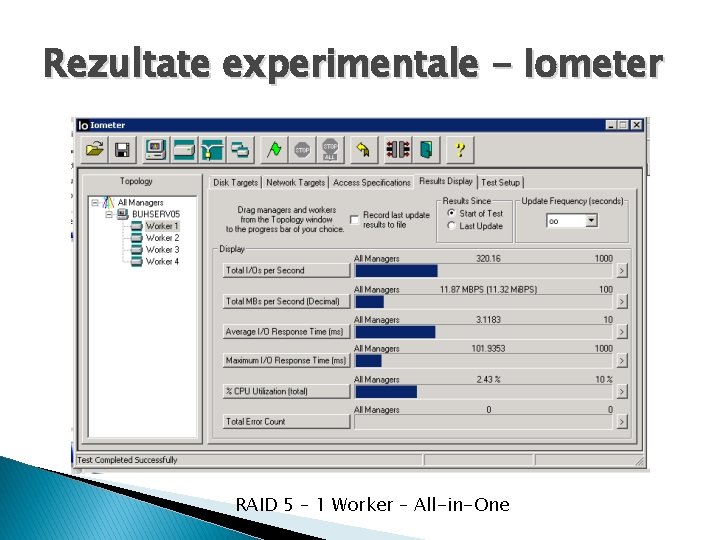The image size is (720, 540).
Task: Select Worker 4 in topology
Action: [x=162, y=262]
